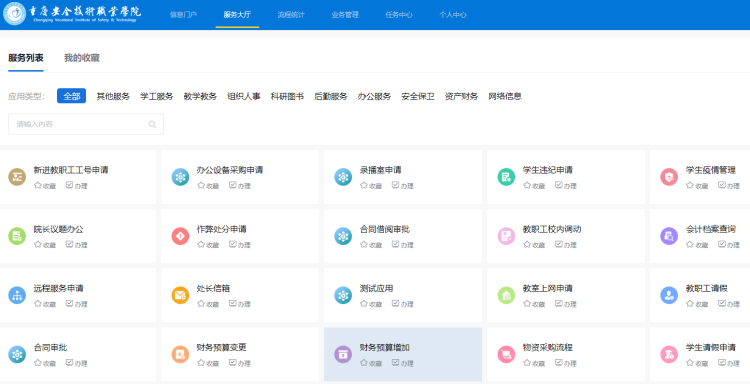Click the 学生违纪申请 card icon
The width and height of the screenshot is (750, 384).
pos(506,177)
